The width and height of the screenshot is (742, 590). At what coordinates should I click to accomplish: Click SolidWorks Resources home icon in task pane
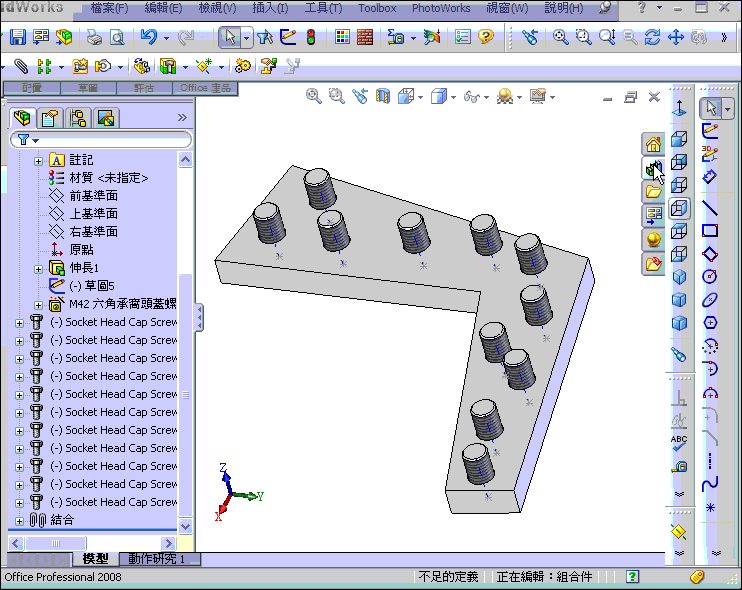(x=654, y=144)
